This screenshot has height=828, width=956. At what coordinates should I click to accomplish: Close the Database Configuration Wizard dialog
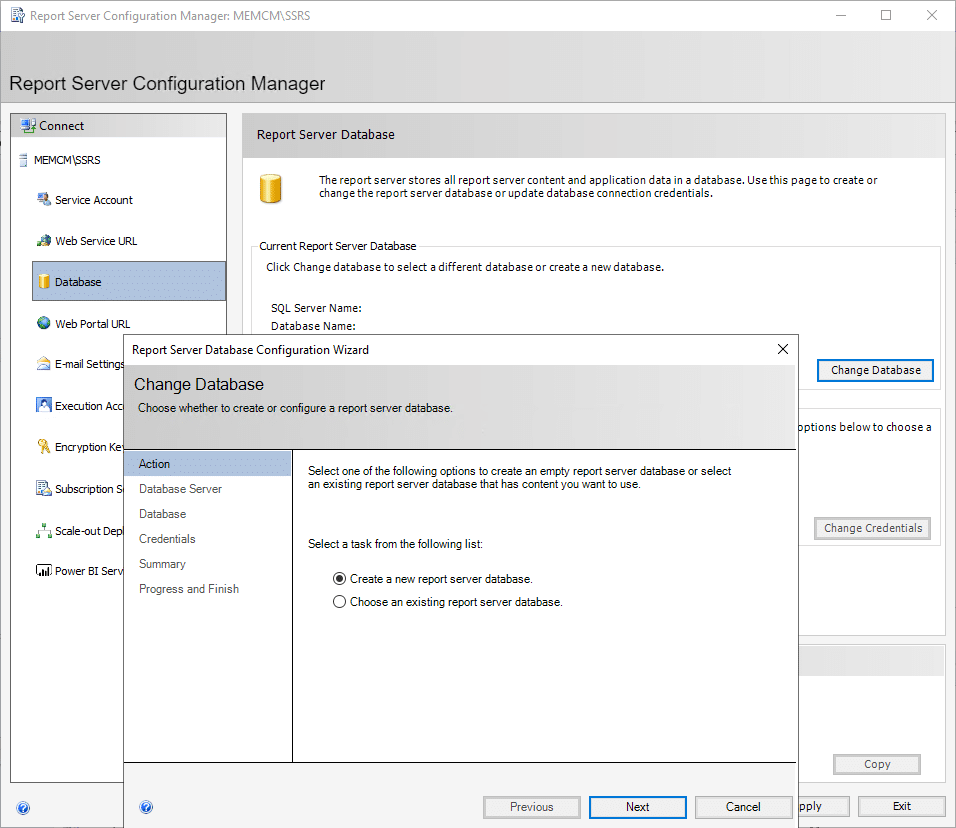pos(783,349)
